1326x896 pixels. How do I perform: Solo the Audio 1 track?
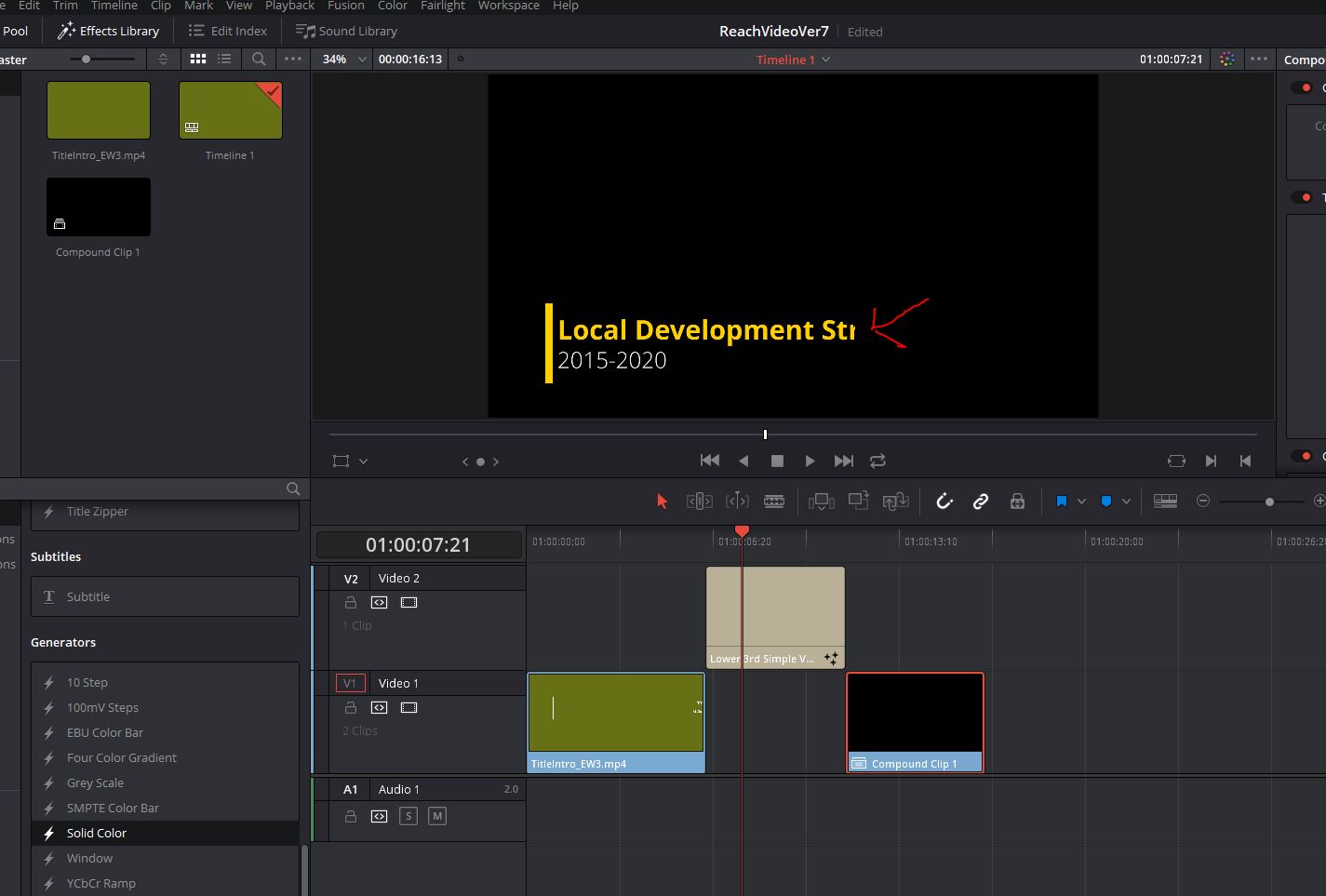tap(408, 816)
